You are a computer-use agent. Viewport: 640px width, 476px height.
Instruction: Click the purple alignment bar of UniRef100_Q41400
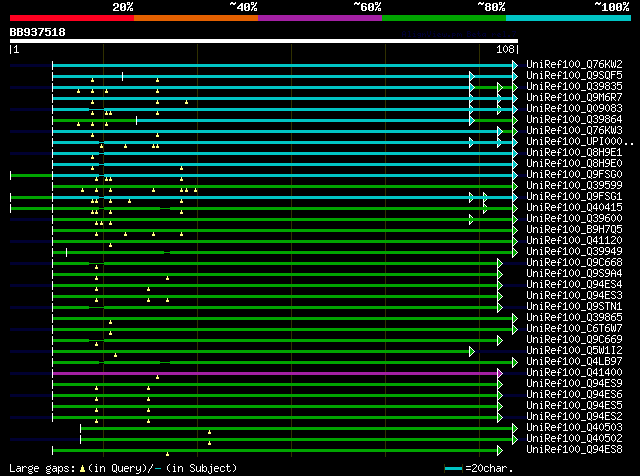pyautogui.click(x=276, y=374)
